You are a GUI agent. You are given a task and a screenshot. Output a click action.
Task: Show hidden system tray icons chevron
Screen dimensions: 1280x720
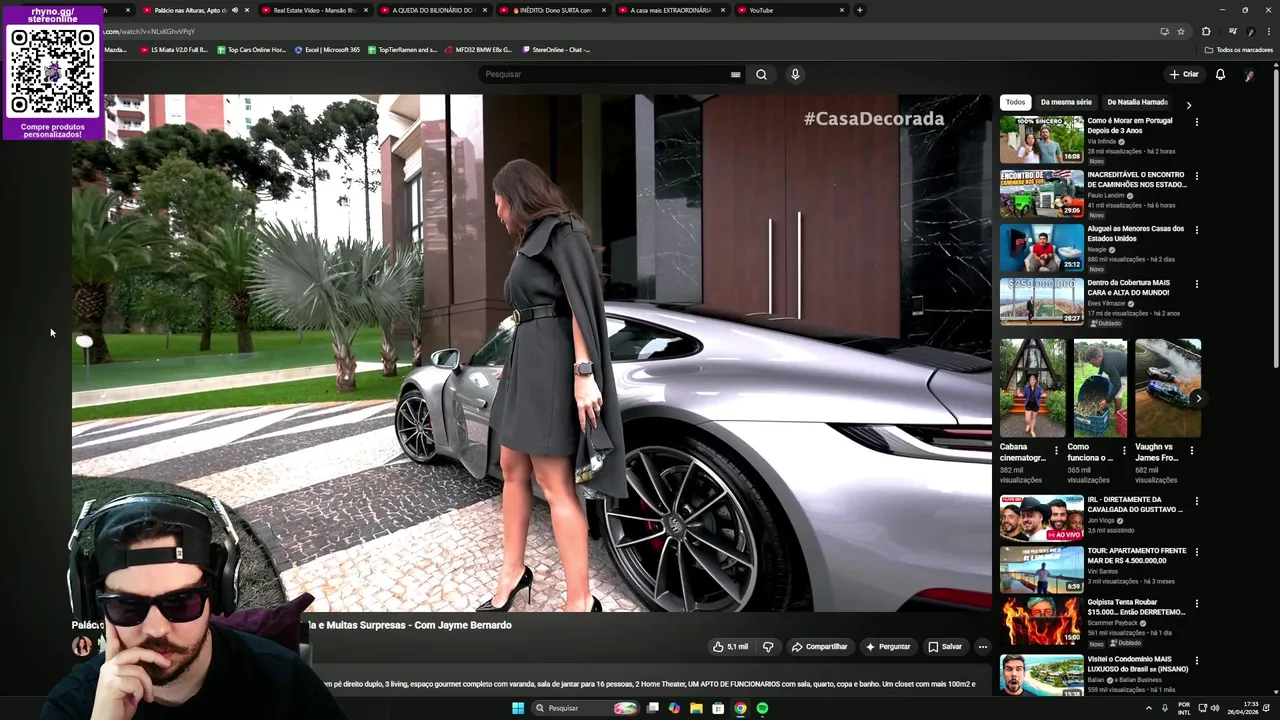point(1148,708)
